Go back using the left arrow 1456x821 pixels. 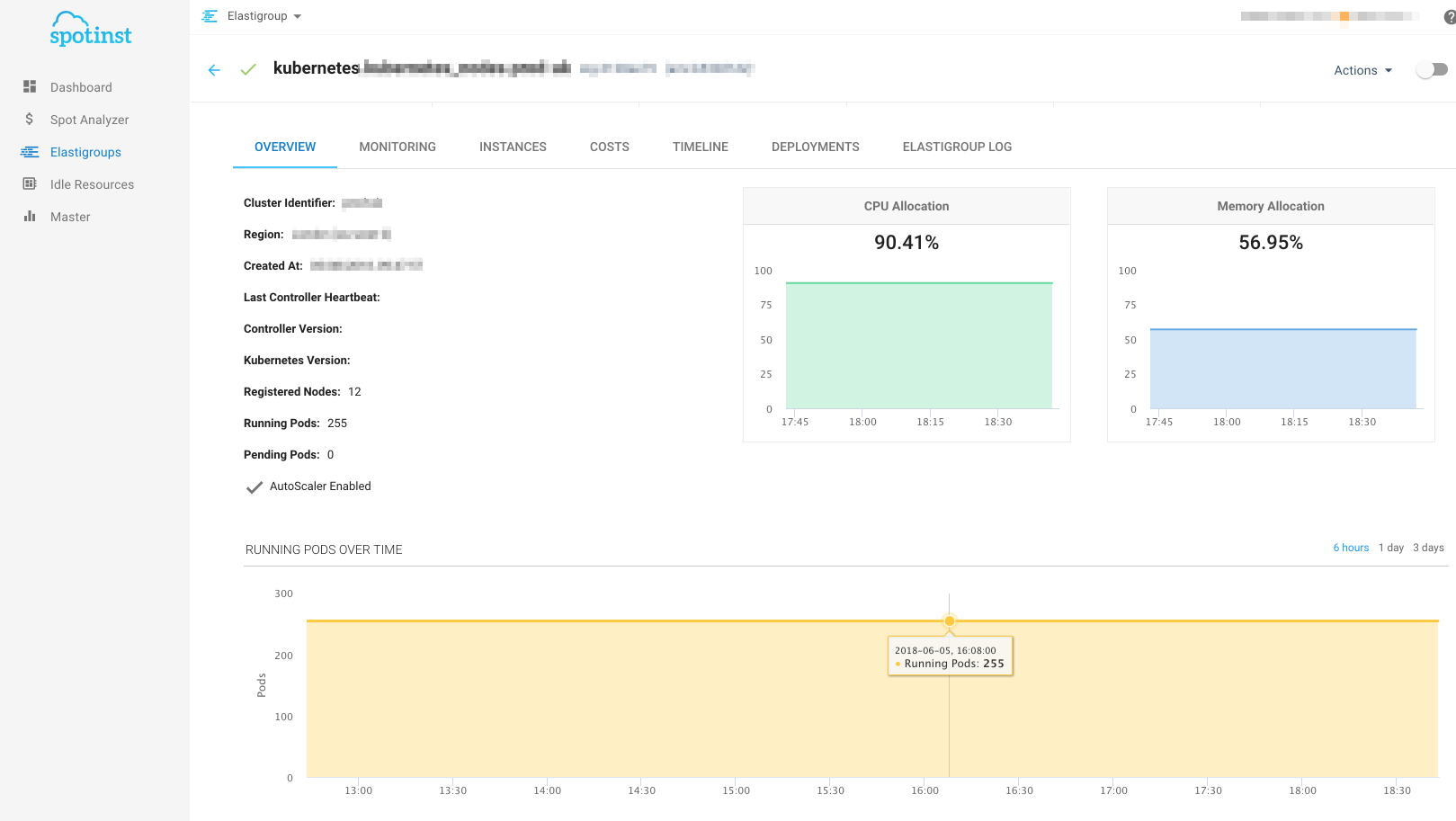coord(214,70)
